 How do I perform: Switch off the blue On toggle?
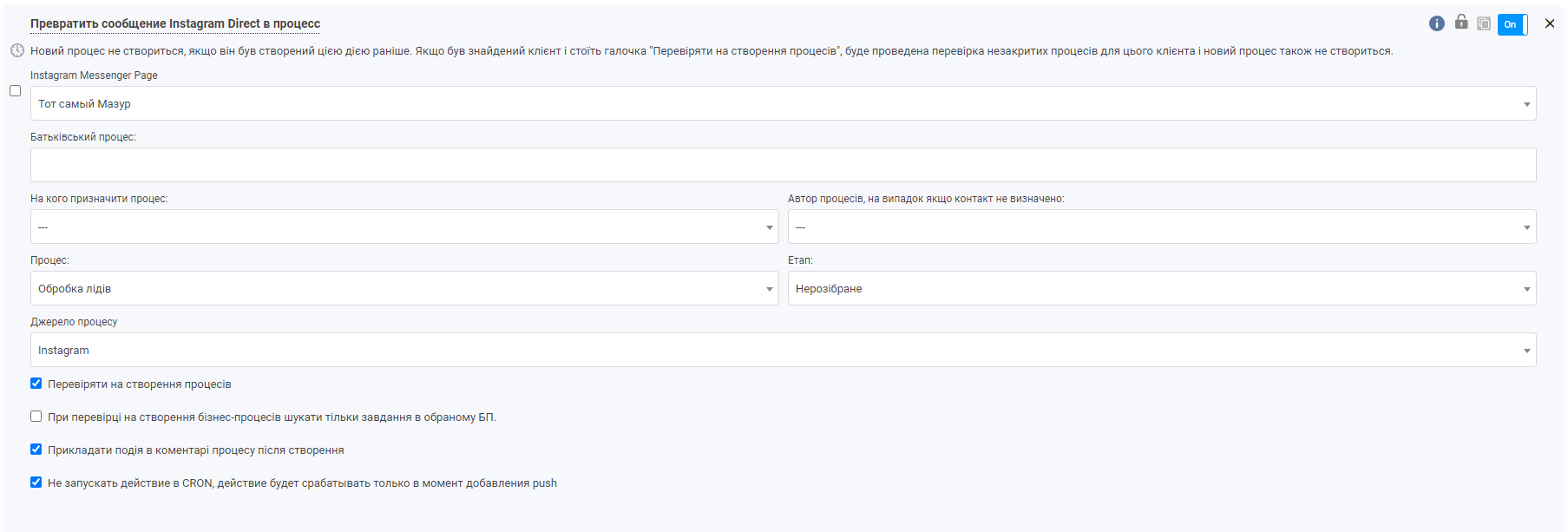click(x=1512, y=24)
